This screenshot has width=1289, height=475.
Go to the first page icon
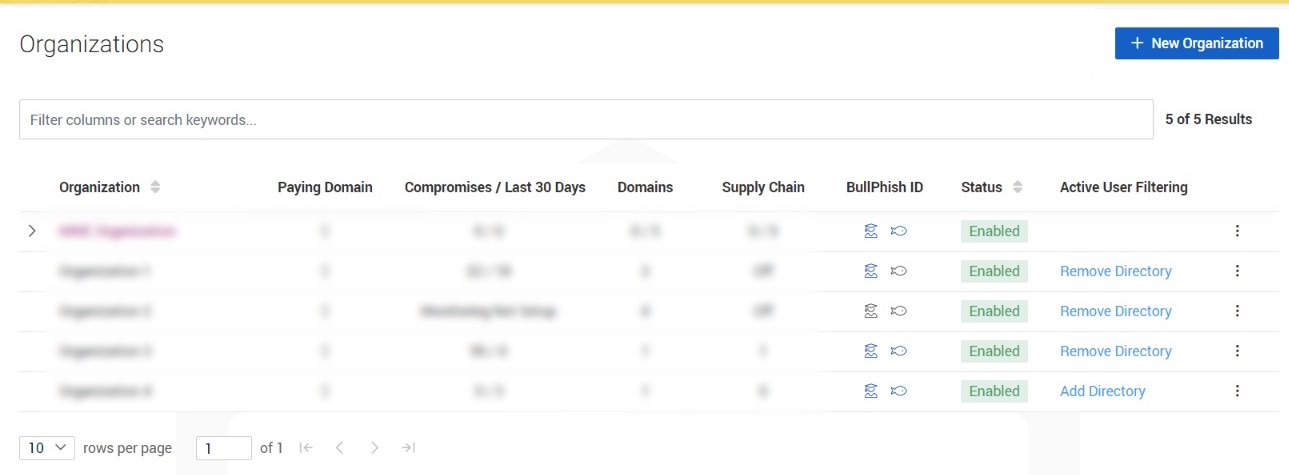pos(306,448)
